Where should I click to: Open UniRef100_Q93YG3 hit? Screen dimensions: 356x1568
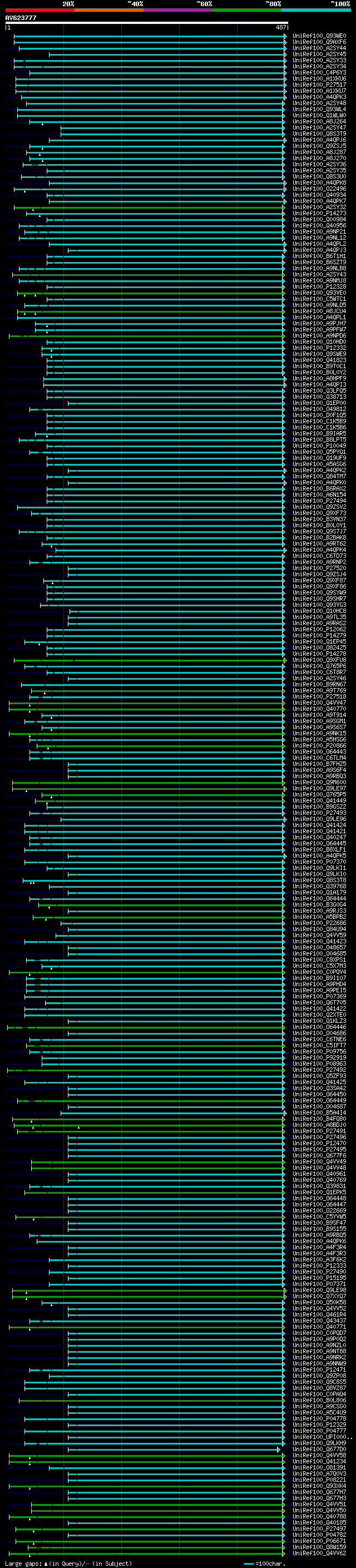(319, 605)
